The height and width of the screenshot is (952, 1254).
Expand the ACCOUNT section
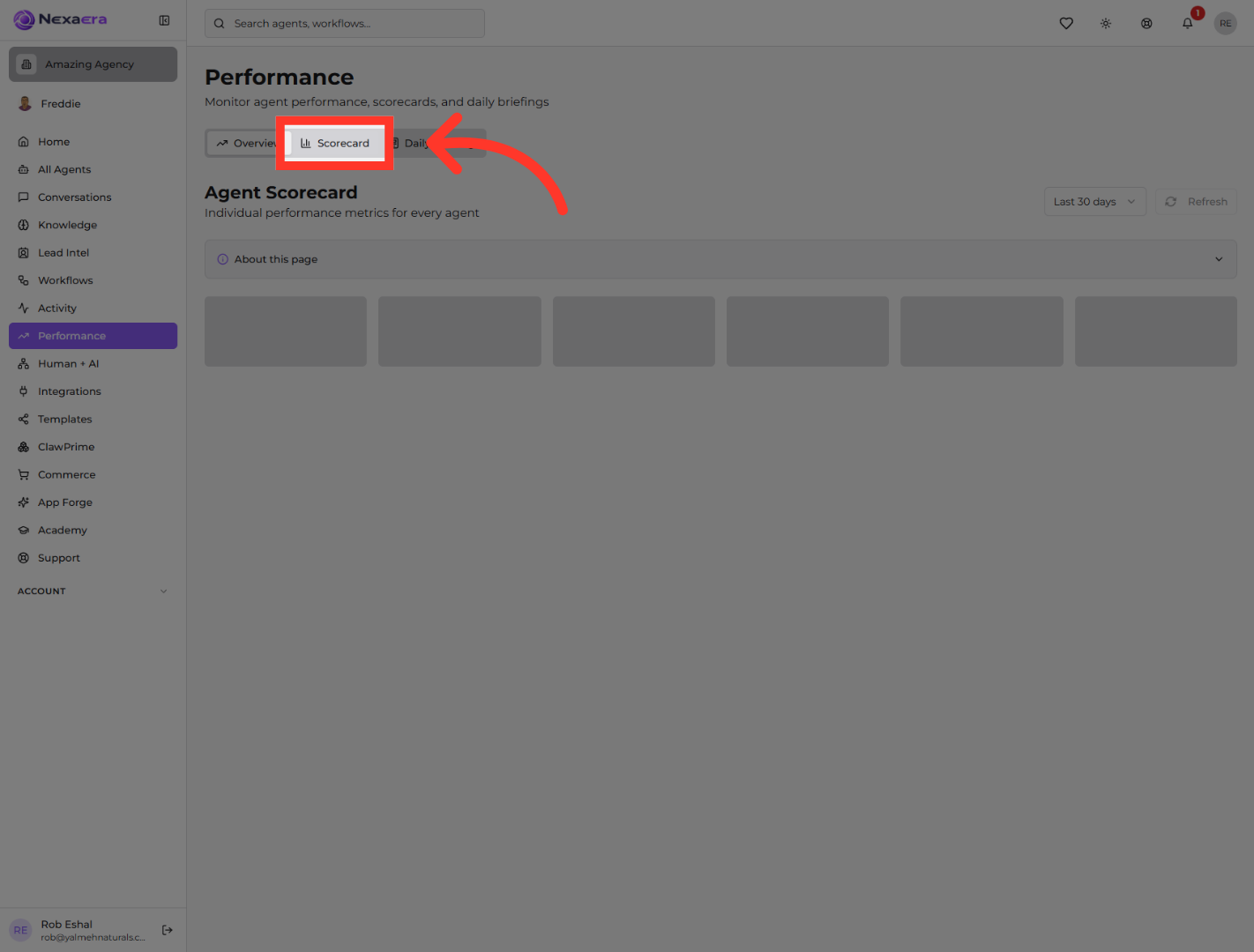93,591
